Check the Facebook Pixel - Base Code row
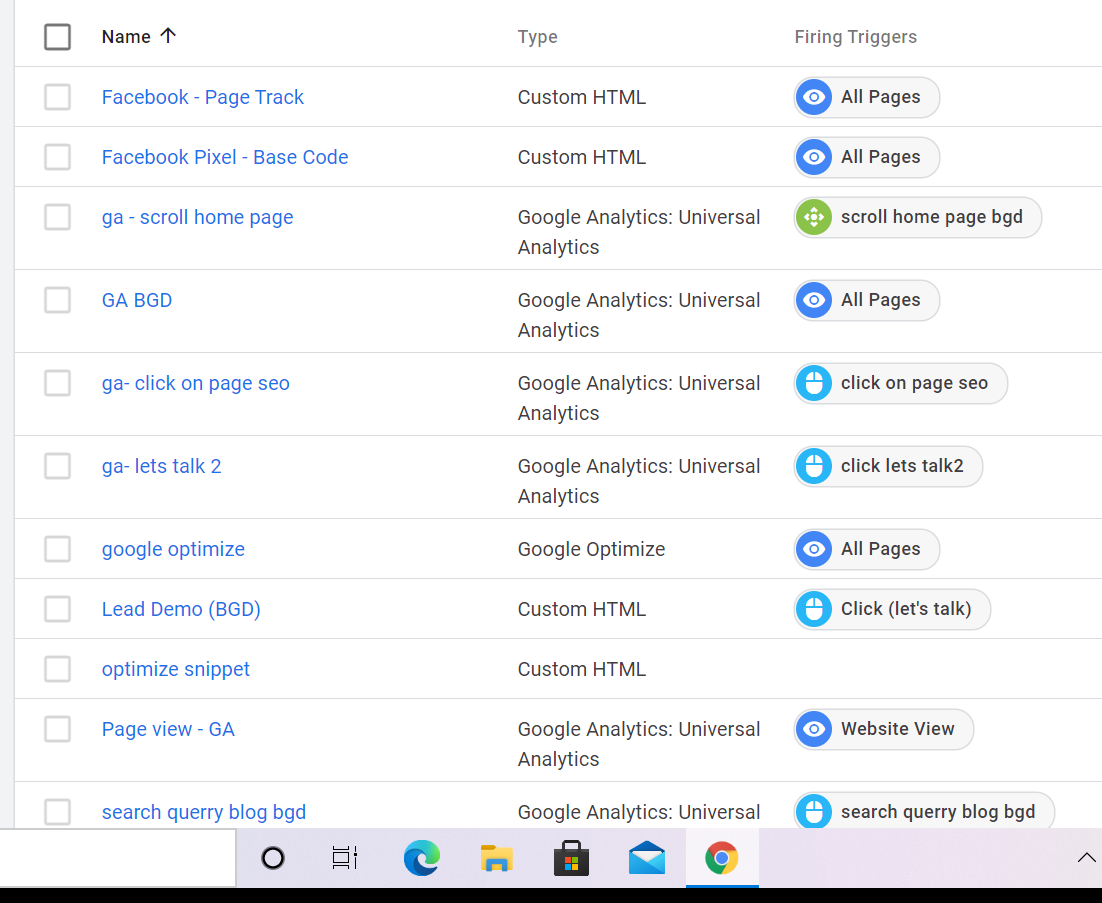 click(57, 157)
